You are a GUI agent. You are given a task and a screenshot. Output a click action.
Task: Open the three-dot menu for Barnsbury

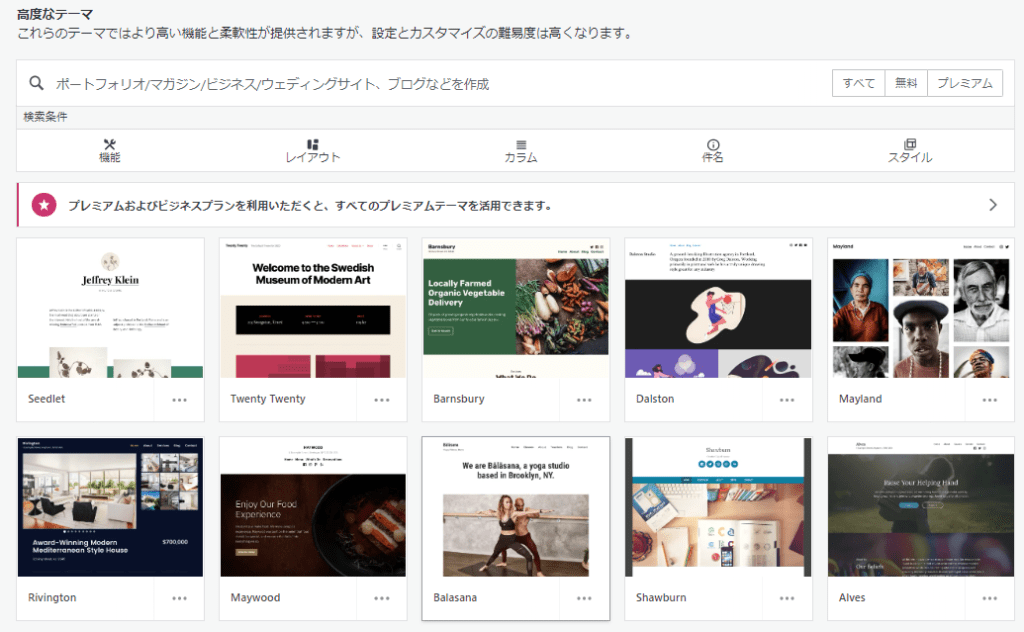[x=584, y=400]
